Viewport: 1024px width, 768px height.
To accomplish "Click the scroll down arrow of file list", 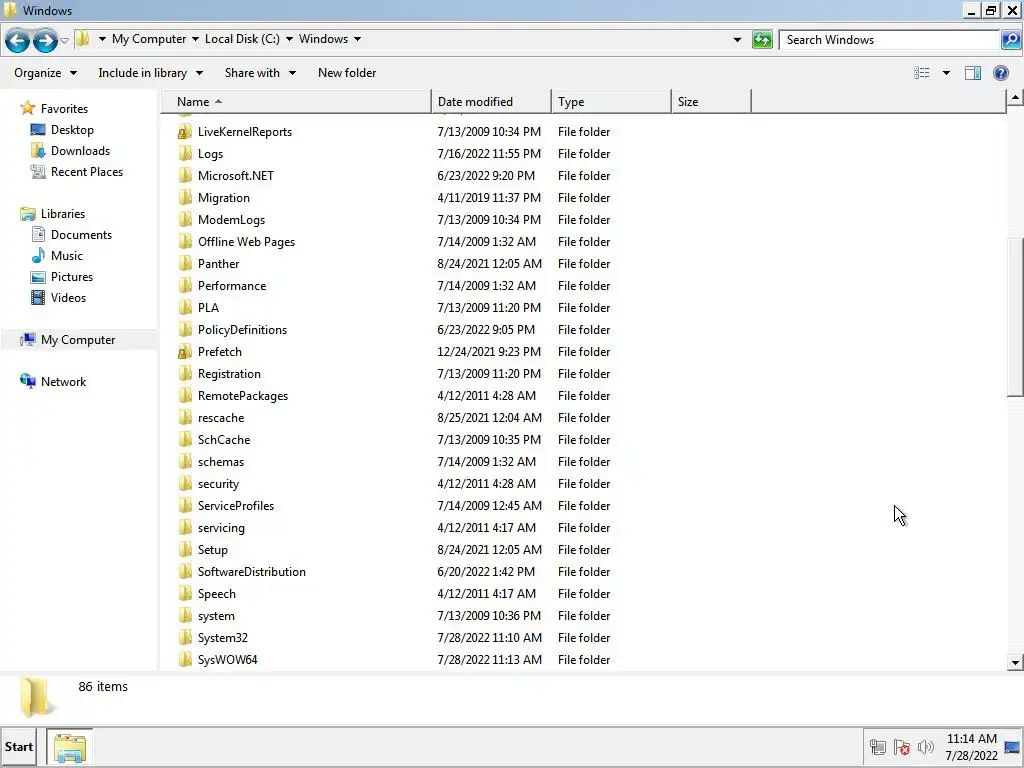I will point(1015,662).
